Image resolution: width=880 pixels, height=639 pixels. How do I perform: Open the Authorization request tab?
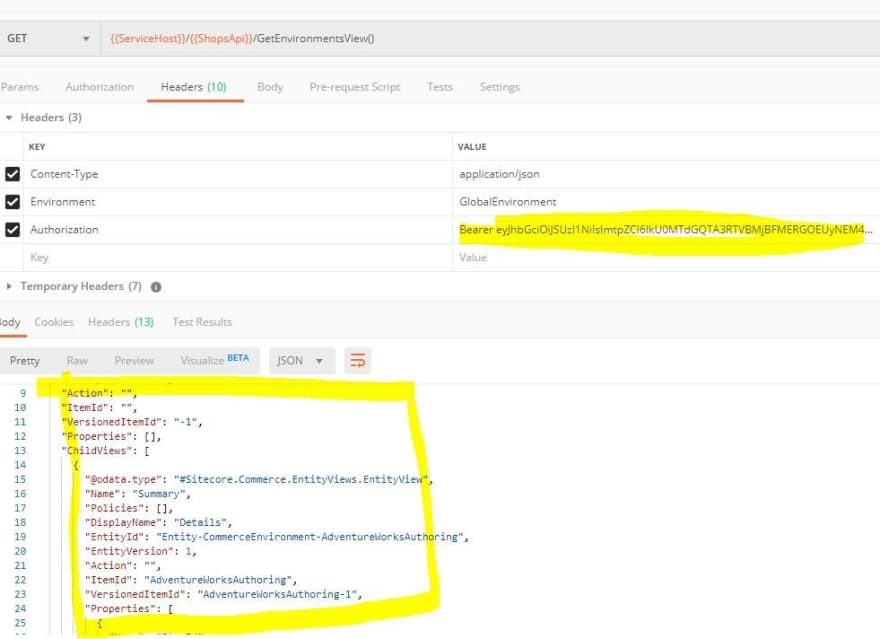click(99, 87)
